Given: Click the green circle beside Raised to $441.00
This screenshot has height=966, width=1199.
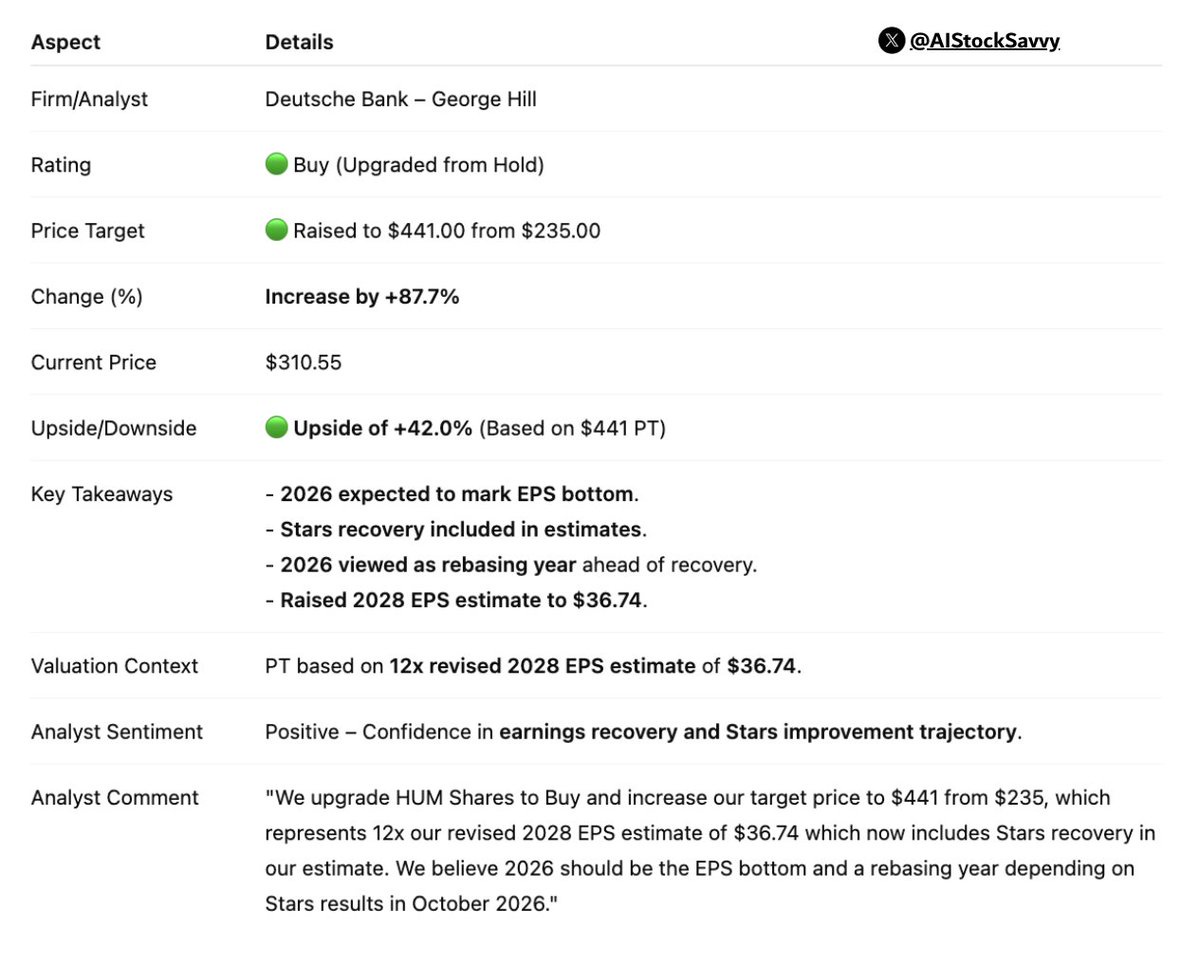Looking at the screenshot, I should point(276,229).
